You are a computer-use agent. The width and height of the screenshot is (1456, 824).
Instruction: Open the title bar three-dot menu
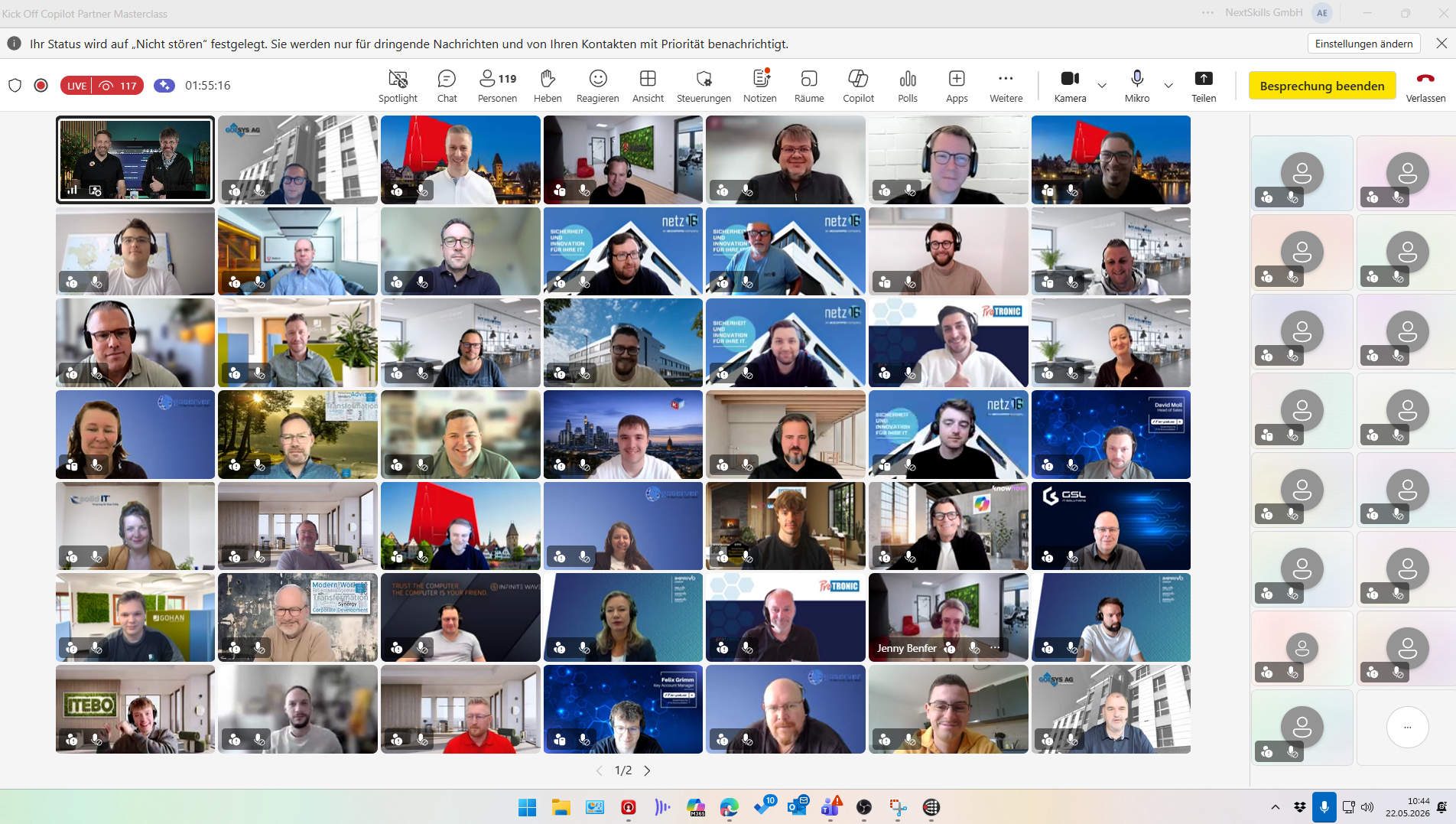coord(1208,13)
